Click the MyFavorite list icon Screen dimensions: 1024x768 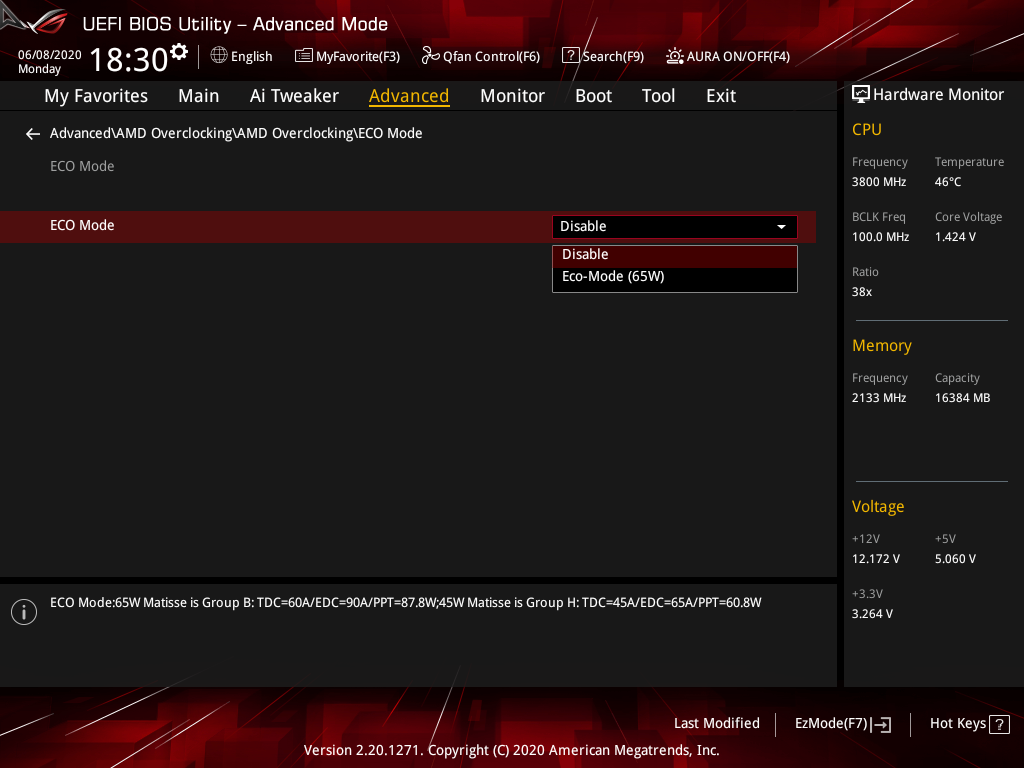pyautogui.click(x=304, y=56)
